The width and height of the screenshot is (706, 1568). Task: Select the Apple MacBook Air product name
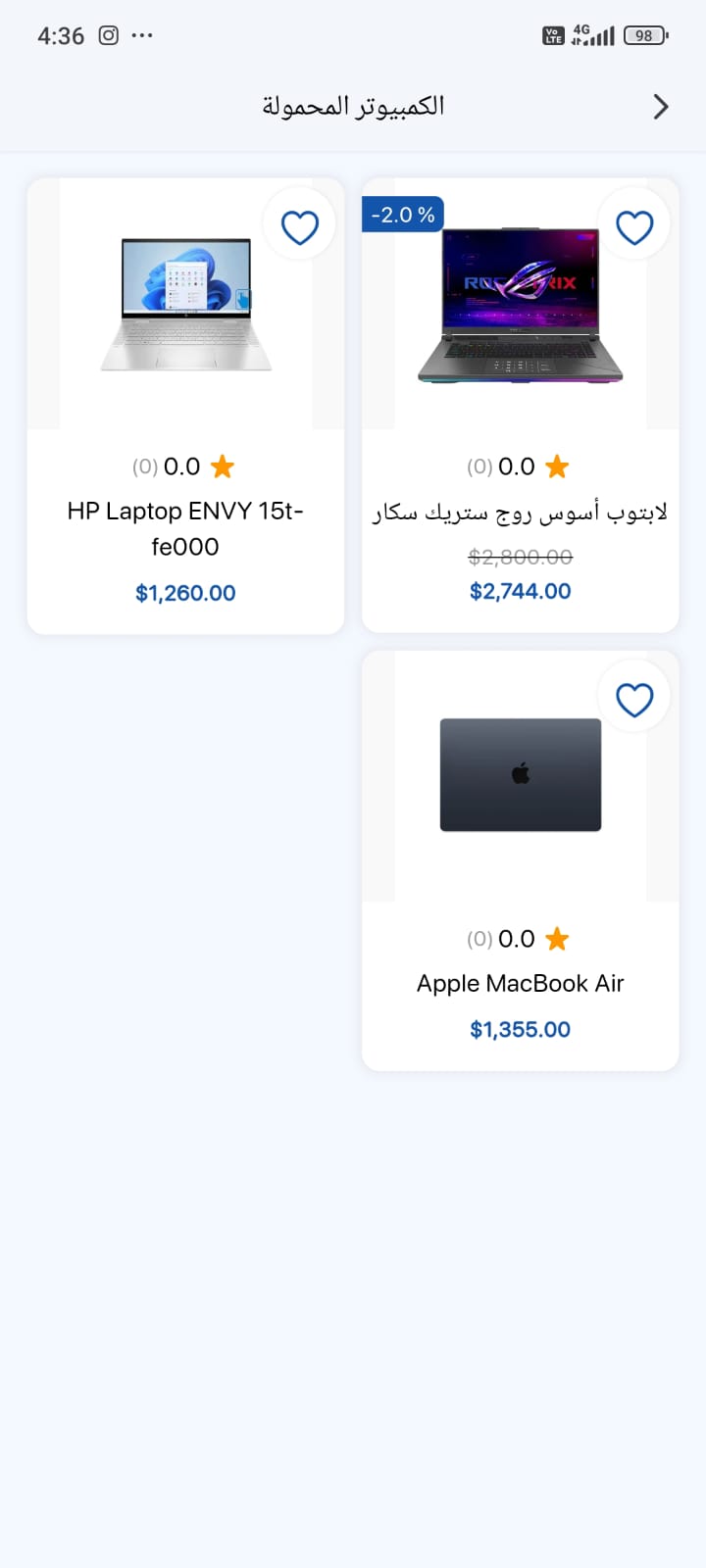[520, 983]
